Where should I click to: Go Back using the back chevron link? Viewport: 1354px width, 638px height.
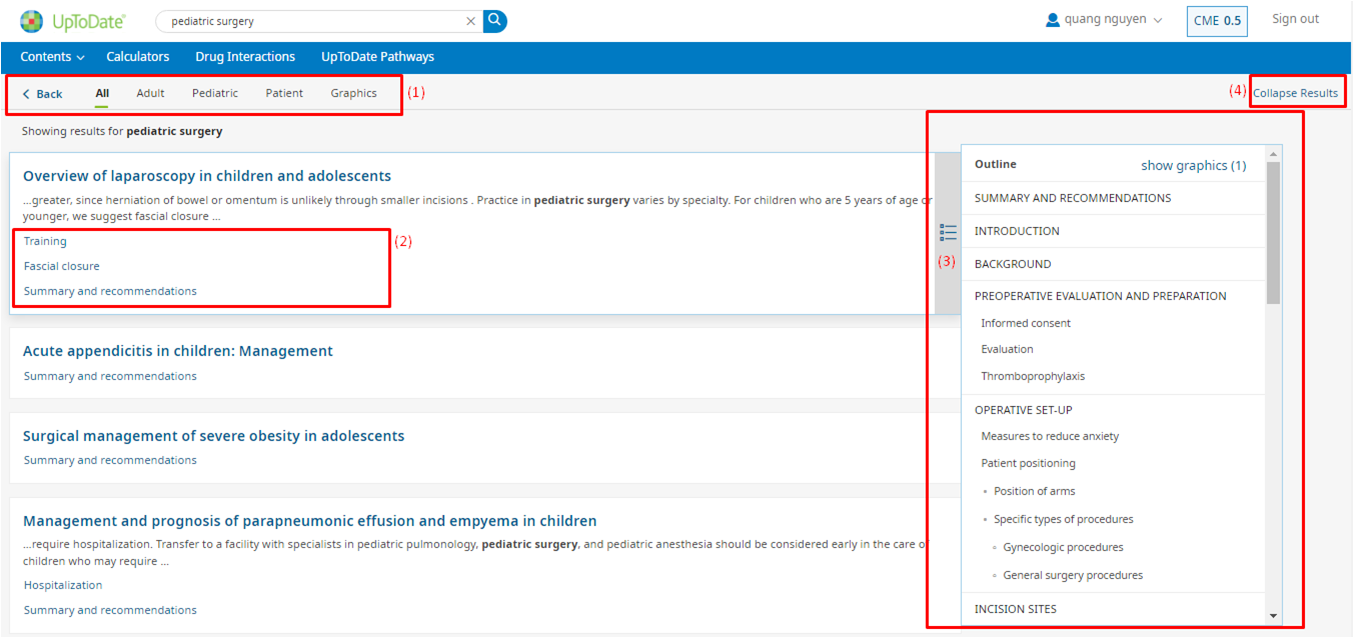[x=42, y=94]
